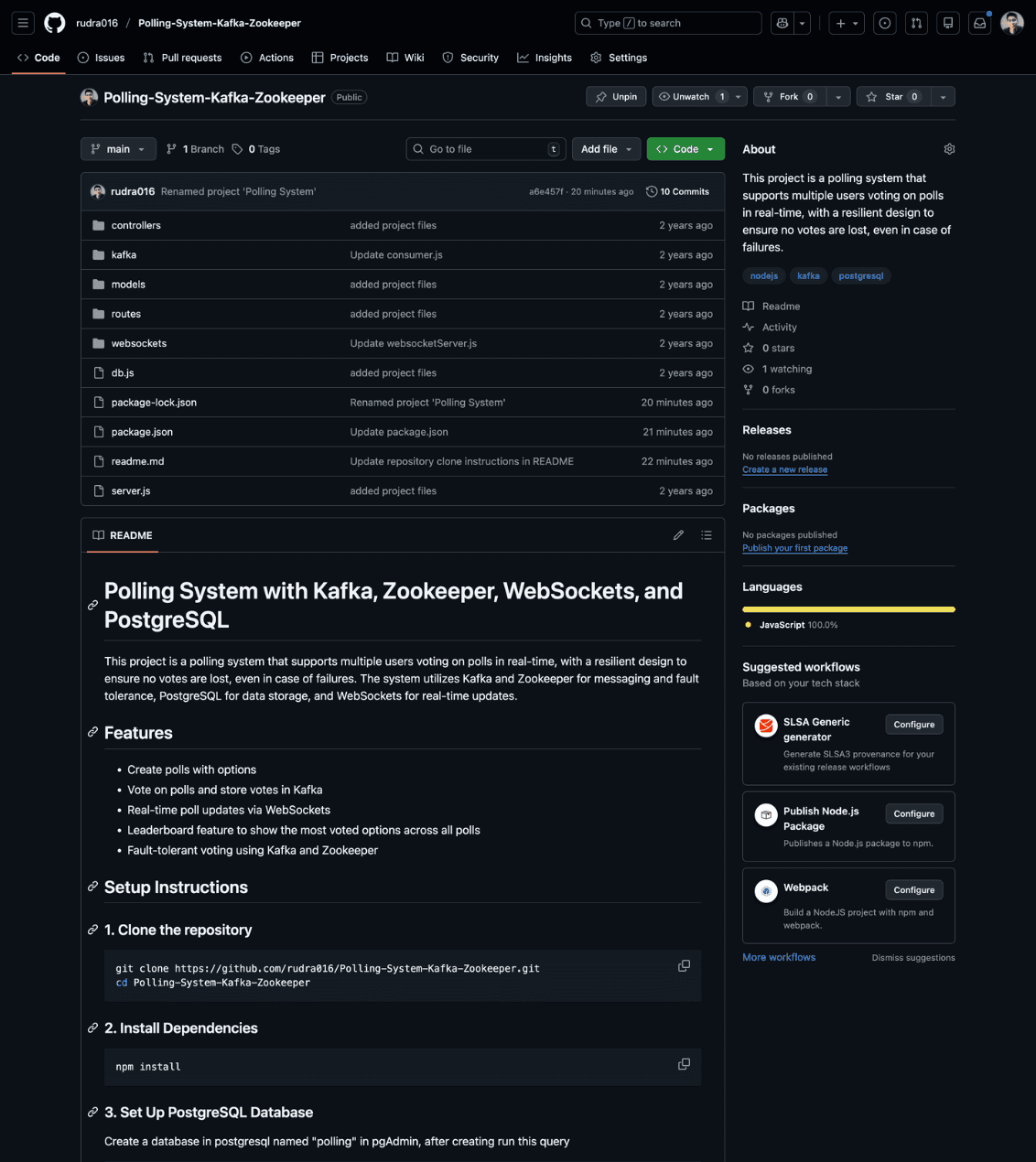Open Copilot chat icon in header
This screenshot has width=1036, height=1162.
point(782,23)
